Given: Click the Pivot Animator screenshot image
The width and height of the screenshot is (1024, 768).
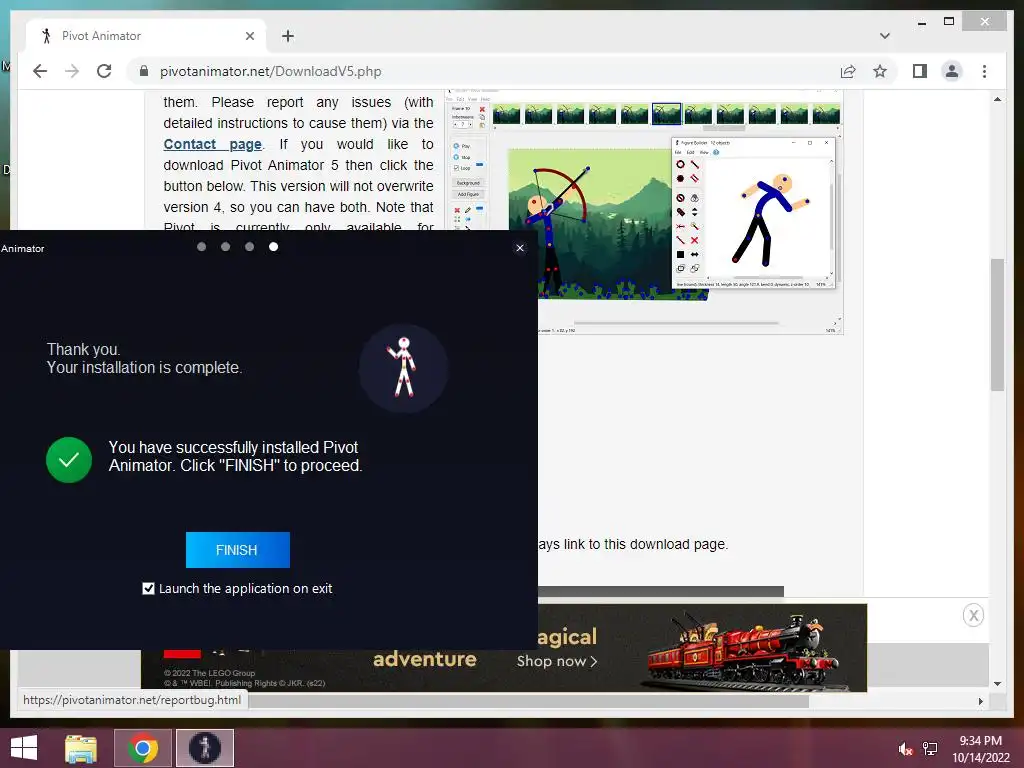Looking at the screenshot, I should click(x=644, y=212).
